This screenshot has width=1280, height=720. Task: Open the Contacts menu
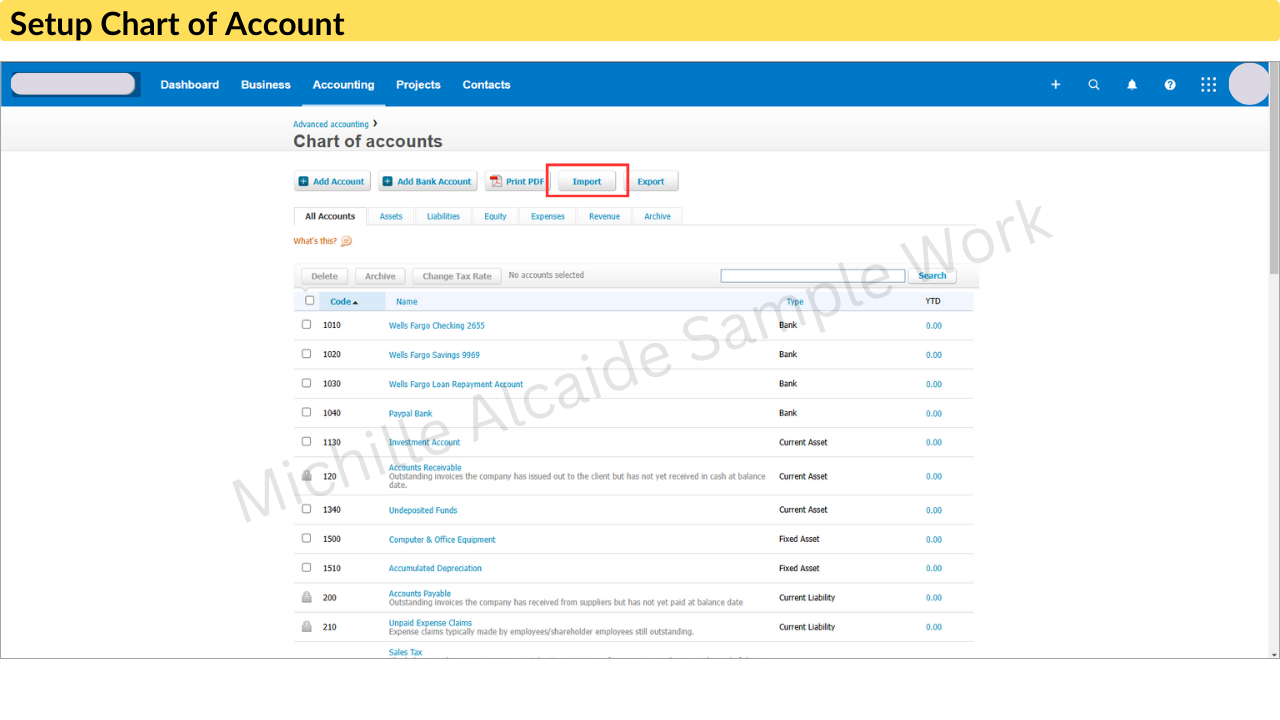[x=487, y=85]
